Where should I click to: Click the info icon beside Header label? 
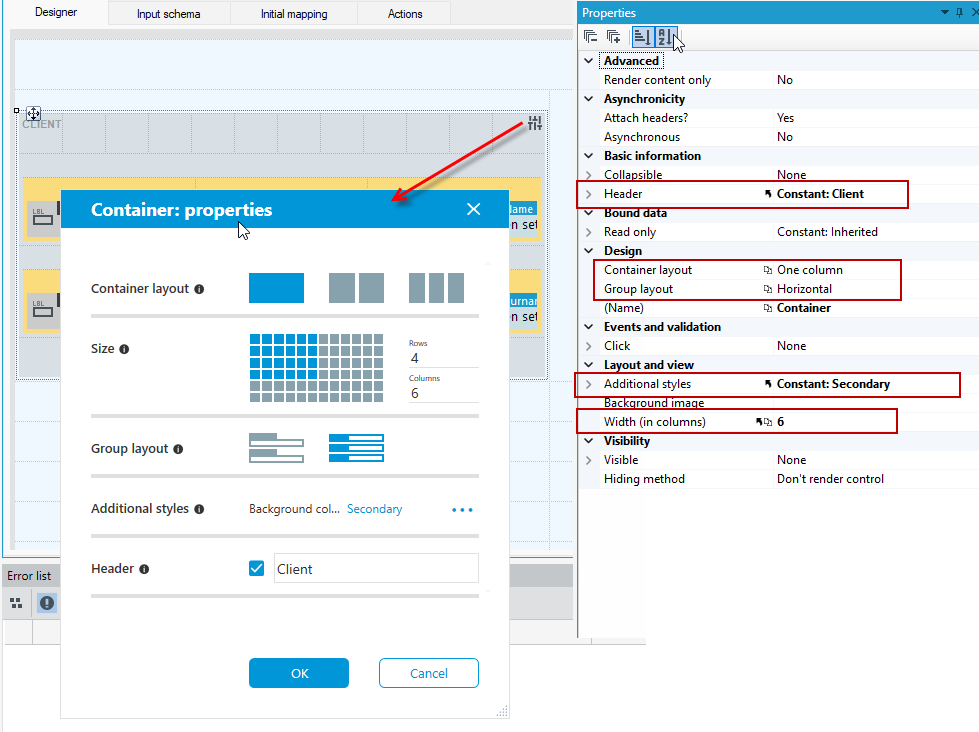click(x=144, y=569)
